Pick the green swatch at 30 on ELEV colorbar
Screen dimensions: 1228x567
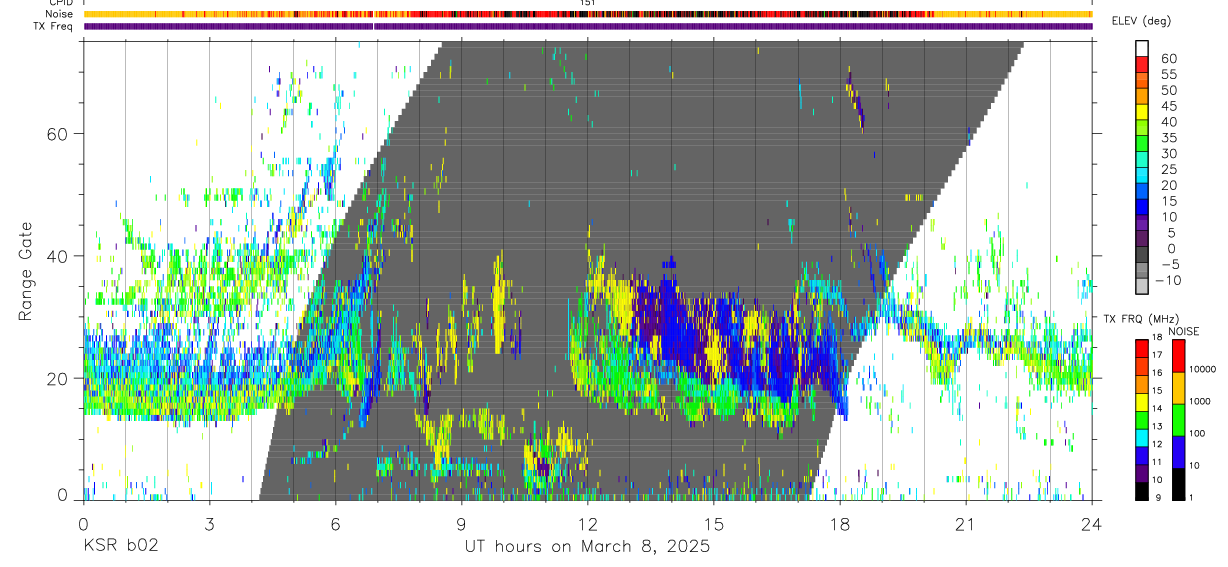click(1142, 144)
